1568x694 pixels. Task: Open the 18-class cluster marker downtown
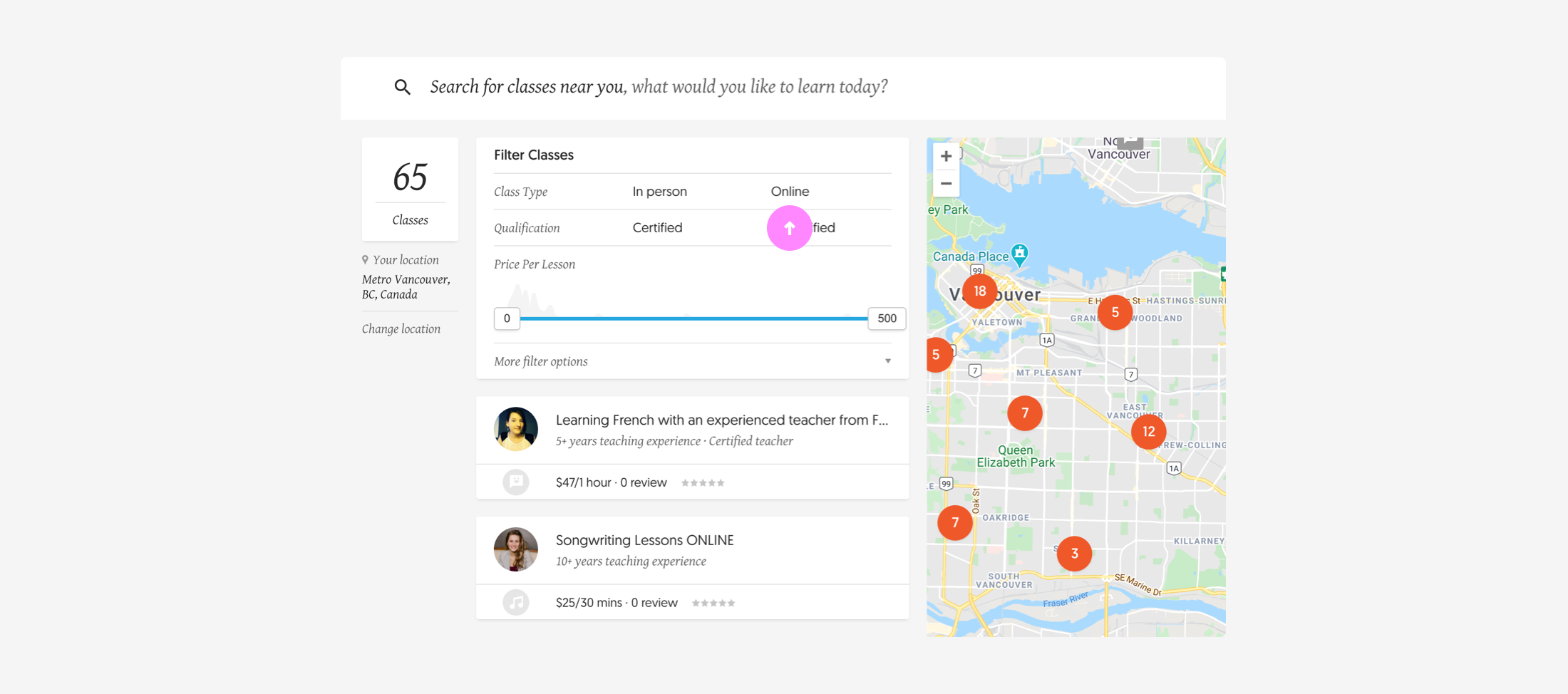(979, 291)
